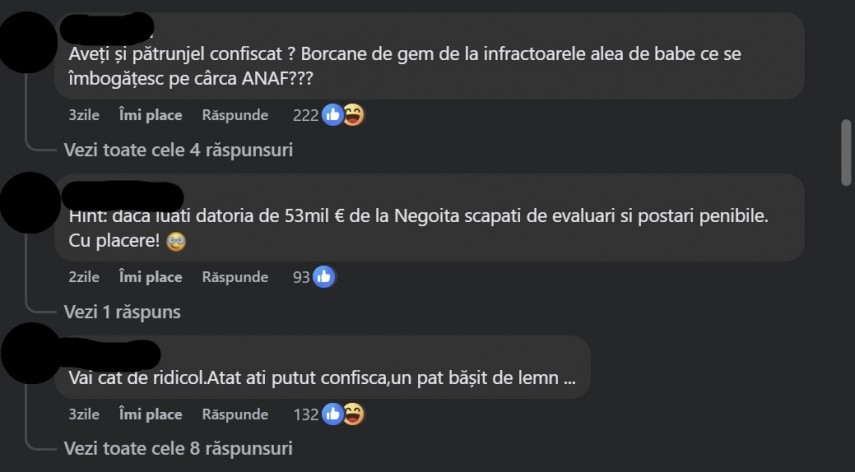The height and width of the screenshot is (472, 855).
Task: Click like reaction icon on Negoita comment
Action: pos(324,277)
